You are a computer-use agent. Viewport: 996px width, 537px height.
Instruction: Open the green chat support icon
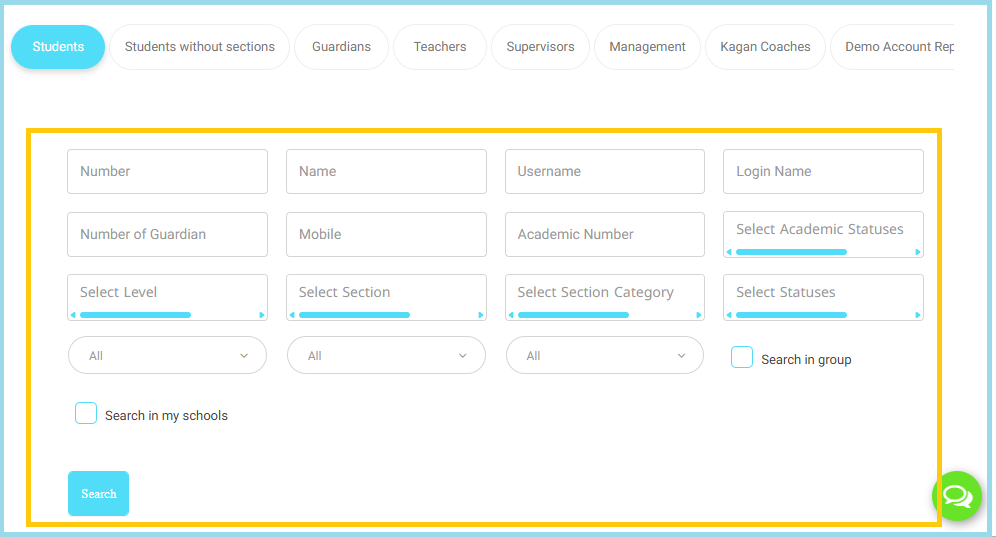click(956, 496)
